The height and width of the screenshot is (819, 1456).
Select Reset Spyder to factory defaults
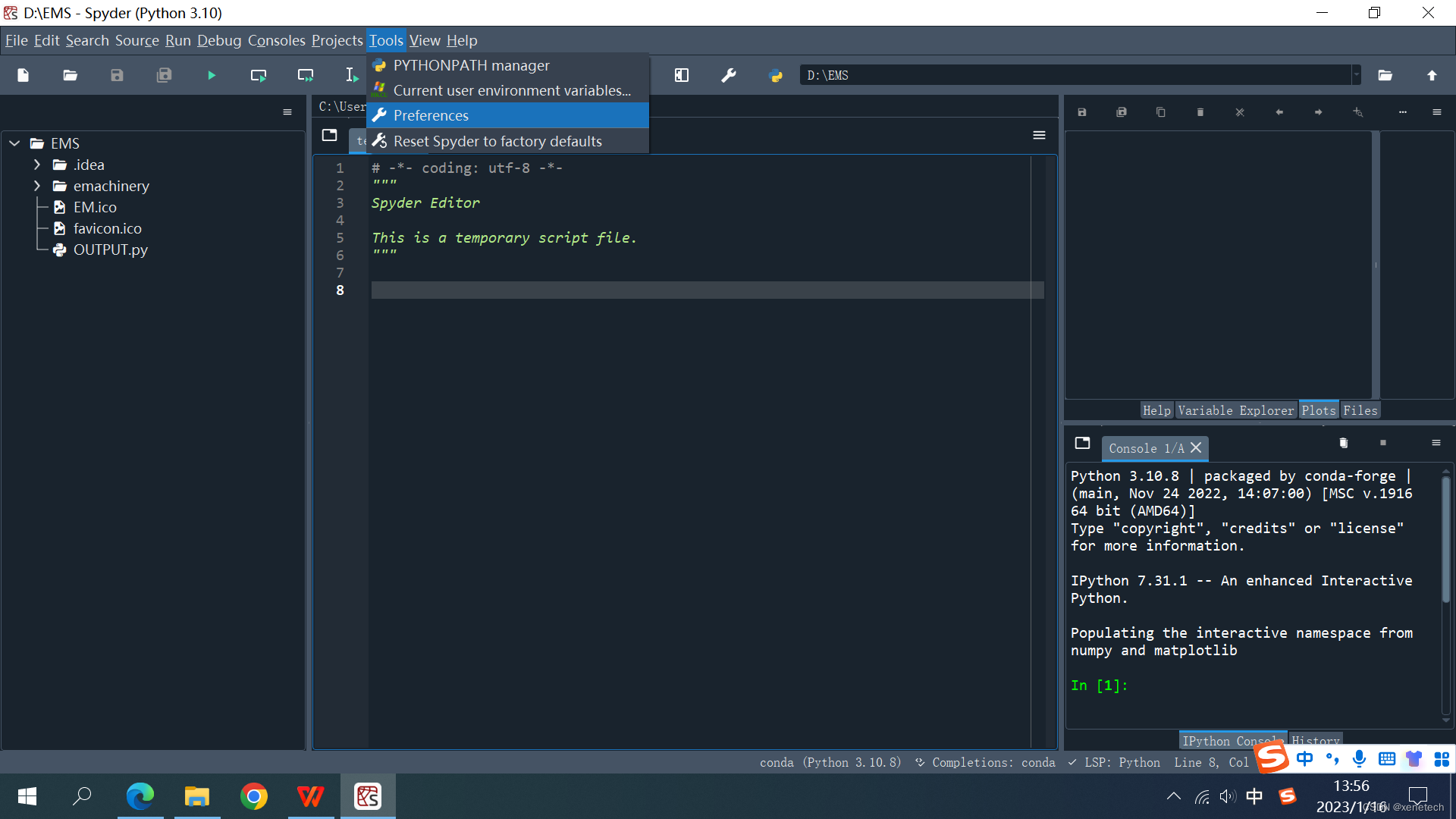click(x=497, y=140)
